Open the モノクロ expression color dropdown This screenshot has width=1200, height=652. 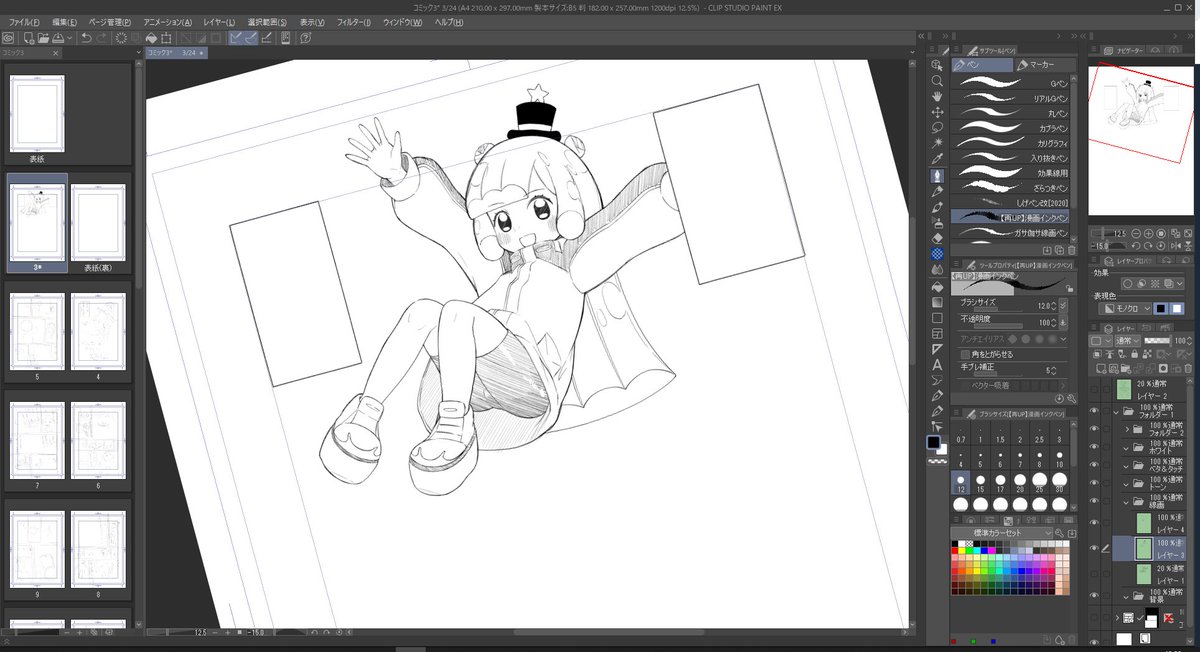[x=1125, y=309]
